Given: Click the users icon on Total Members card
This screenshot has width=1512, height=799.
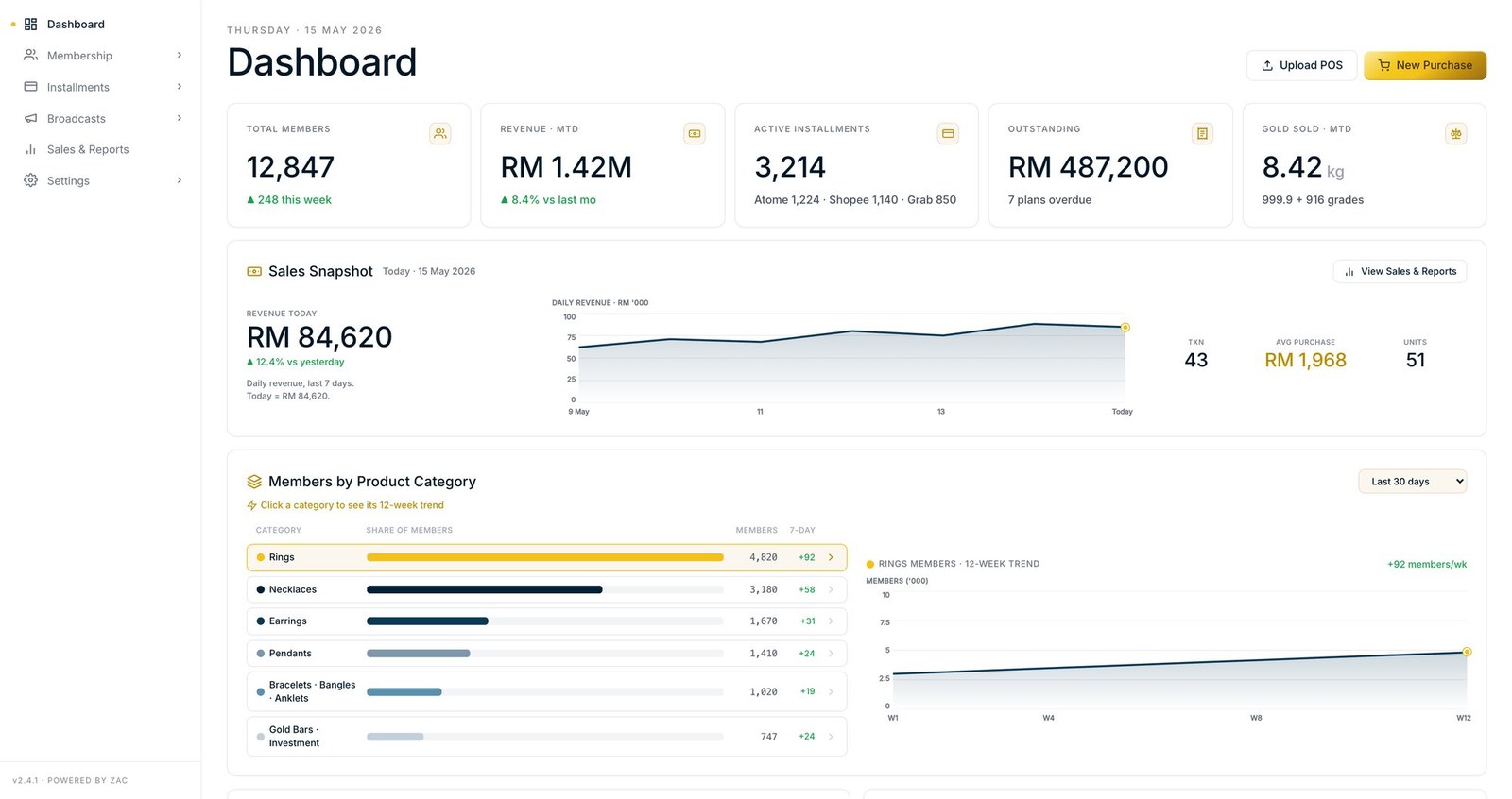Looking at the screenshot, I should pos(440,134).
